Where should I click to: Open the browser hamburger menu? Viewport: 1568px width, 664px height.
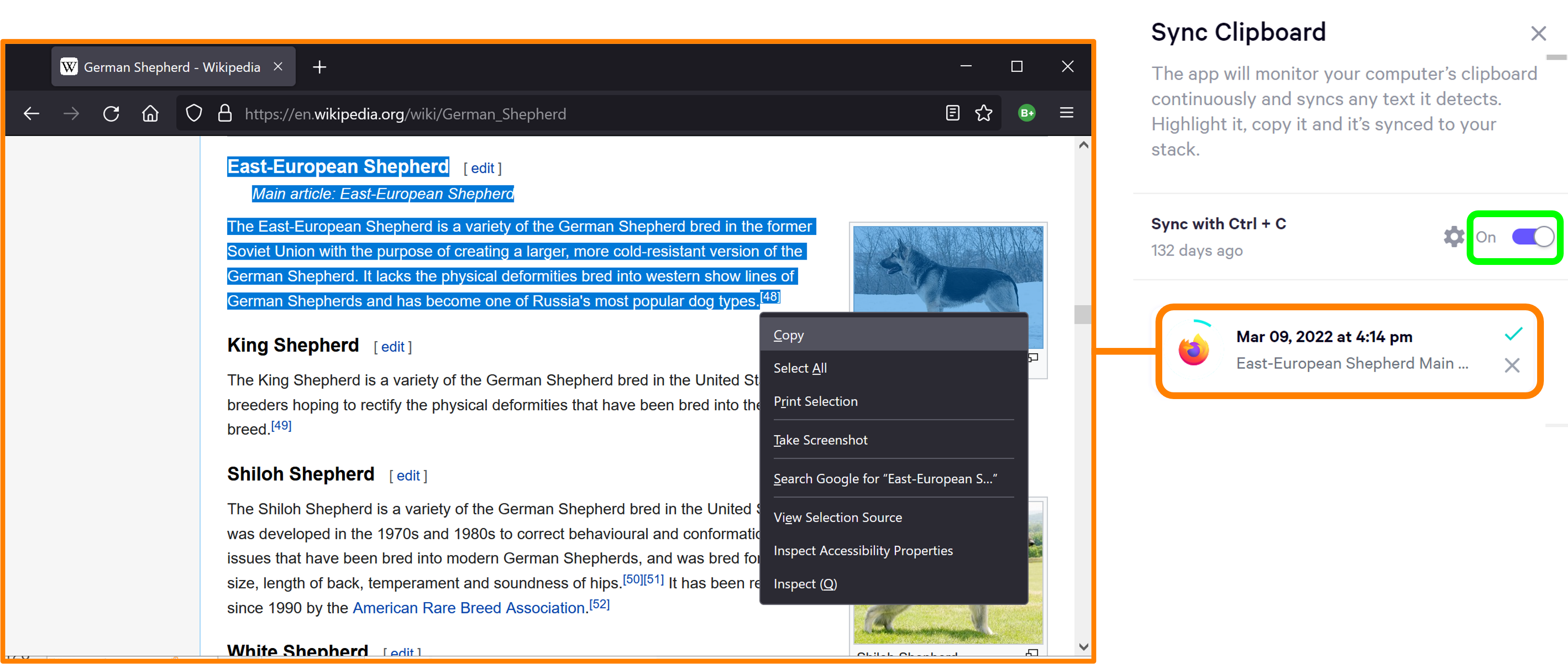pos(1066,113)
